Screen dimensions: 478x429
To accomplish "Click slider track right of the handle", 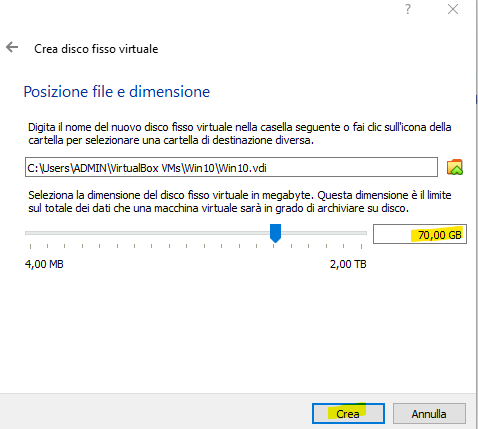I will click(x=324, y=233).
